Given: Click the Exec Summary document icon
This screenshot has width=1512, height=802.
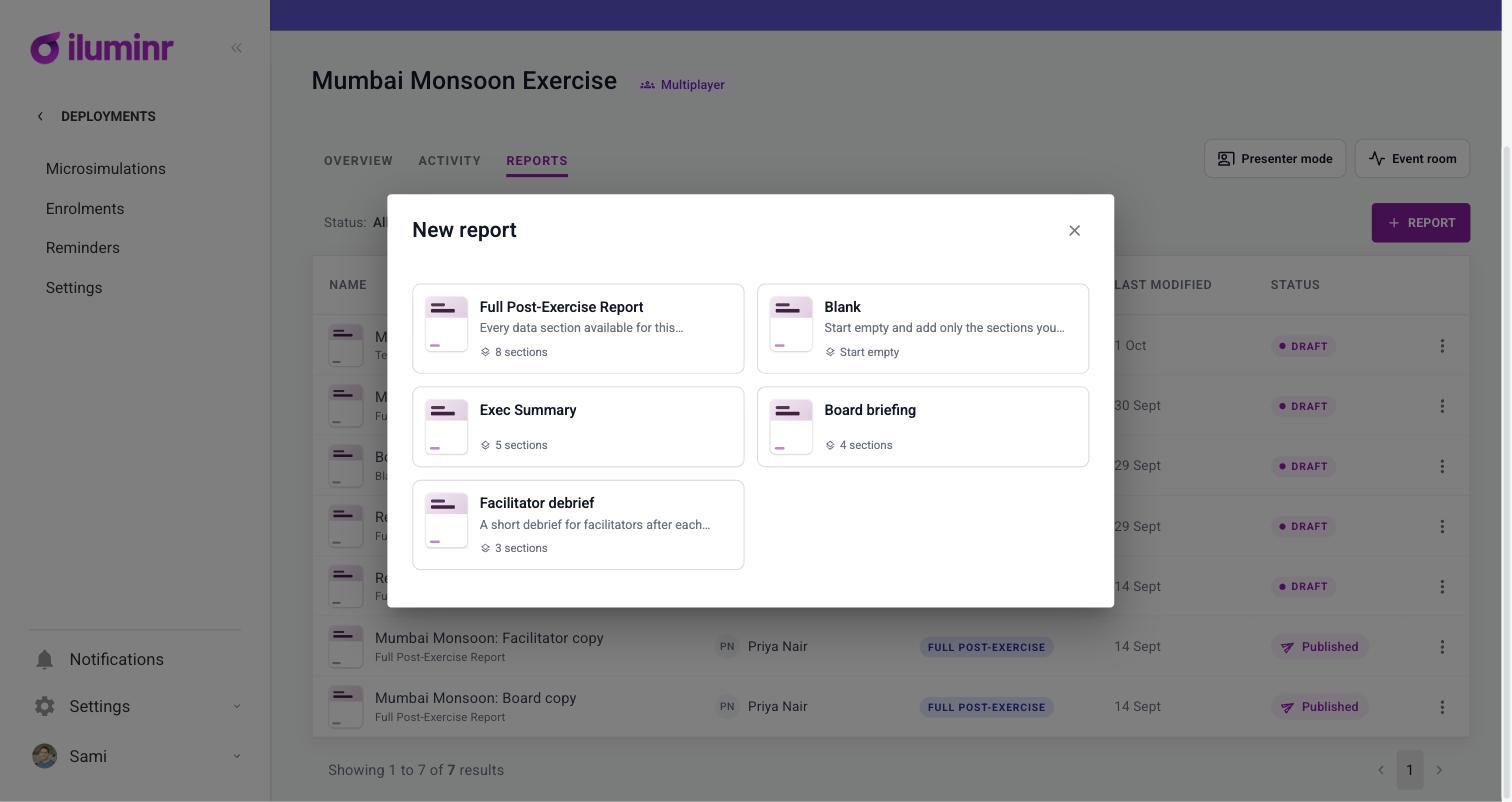Looking at the screenshot, I should (446, 427).
